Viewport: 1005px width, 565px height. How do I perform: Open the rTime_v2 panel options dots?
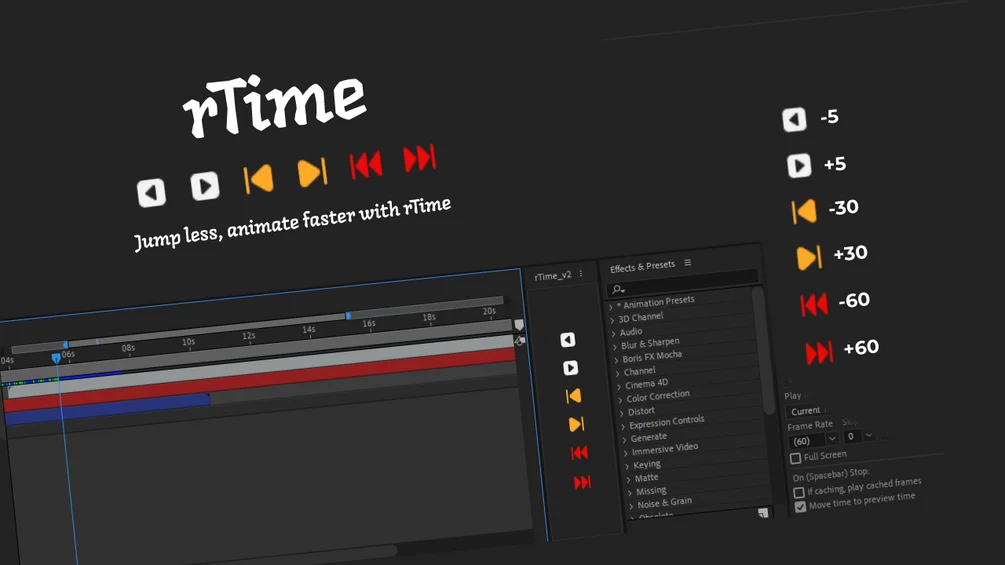coord(581,274)
